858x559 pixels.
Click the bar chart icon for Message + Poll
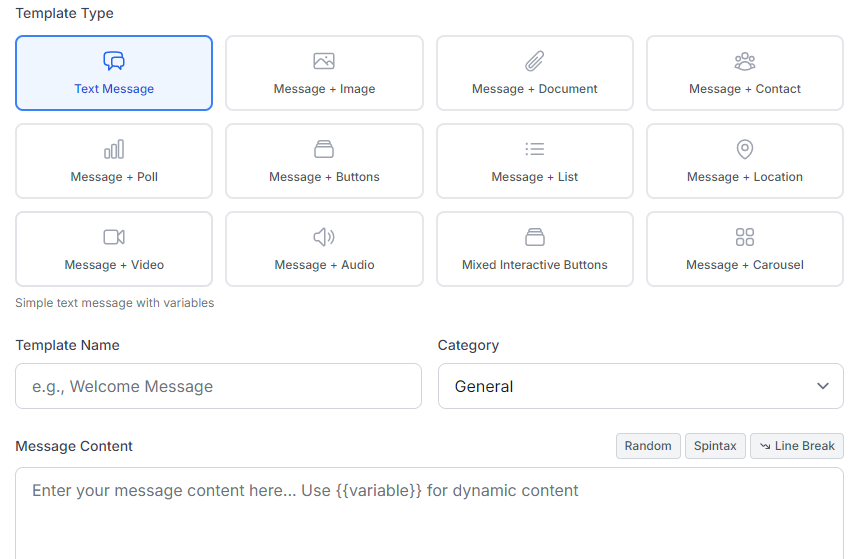pos(114,150)
